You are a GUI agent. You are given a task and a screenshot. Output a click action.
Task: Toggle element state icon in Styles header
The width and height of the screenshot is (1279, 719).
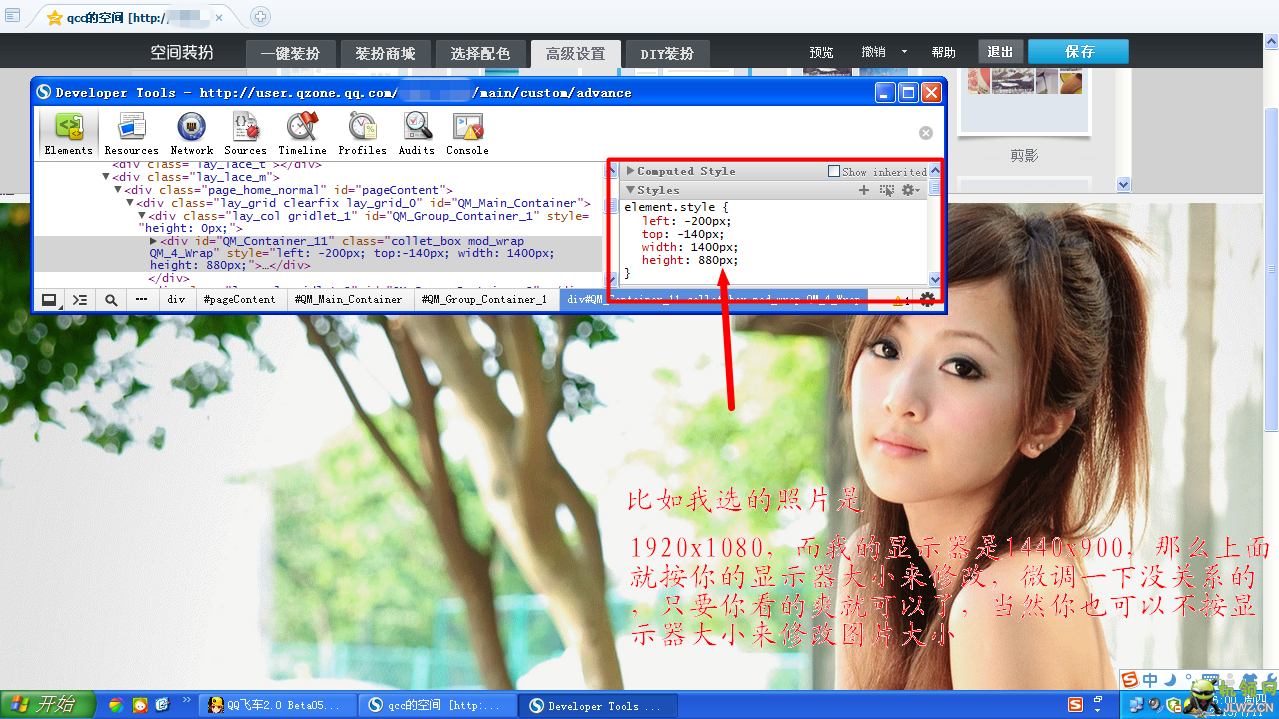tap(886, 190)
